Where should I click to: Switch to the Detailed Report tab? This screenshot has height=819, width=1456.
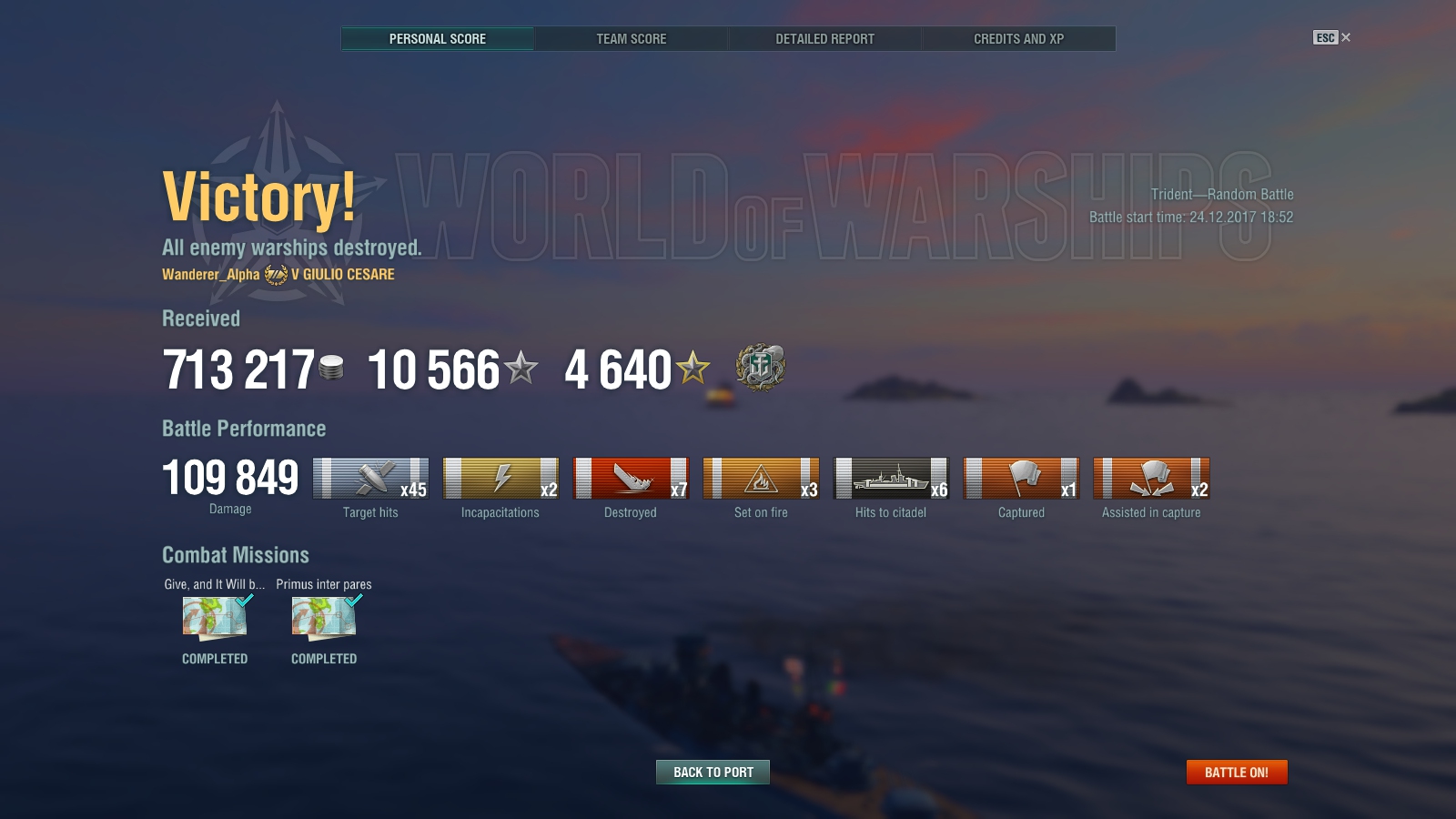pyautogui.click(x=825, y=39)
